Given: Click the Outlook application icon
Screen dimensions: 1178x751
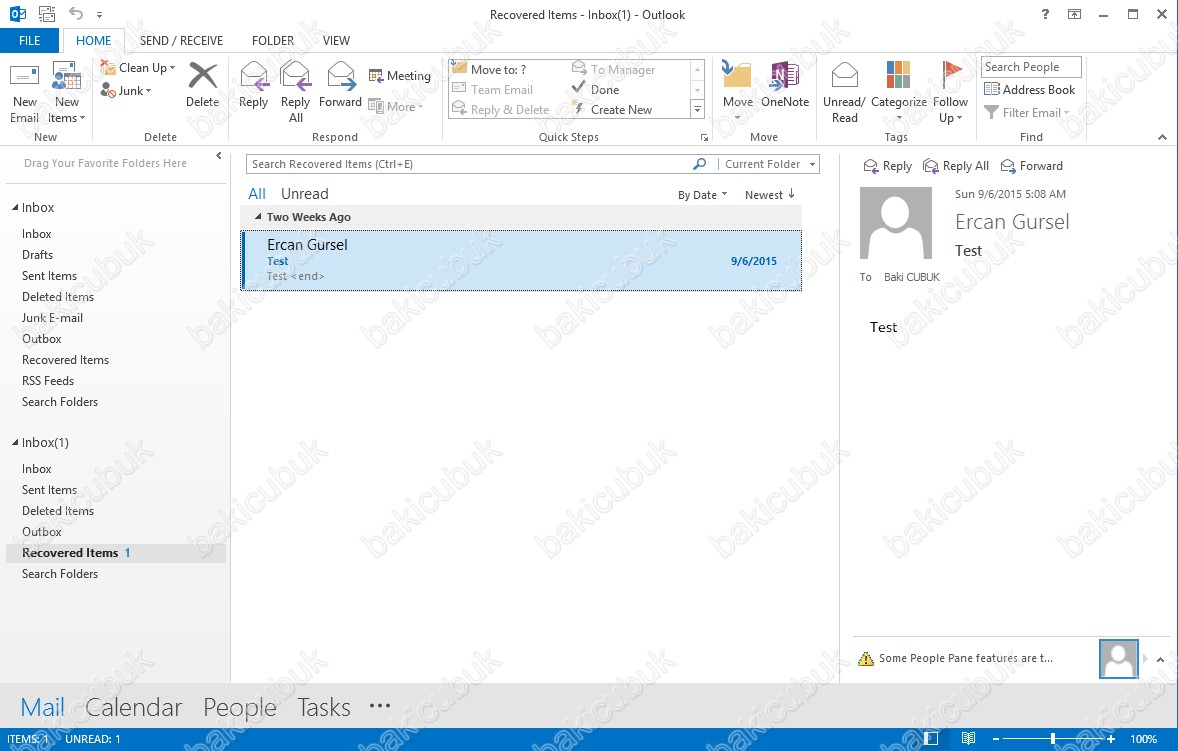Looking at the screenshot, I should click(x=17, y=14).
